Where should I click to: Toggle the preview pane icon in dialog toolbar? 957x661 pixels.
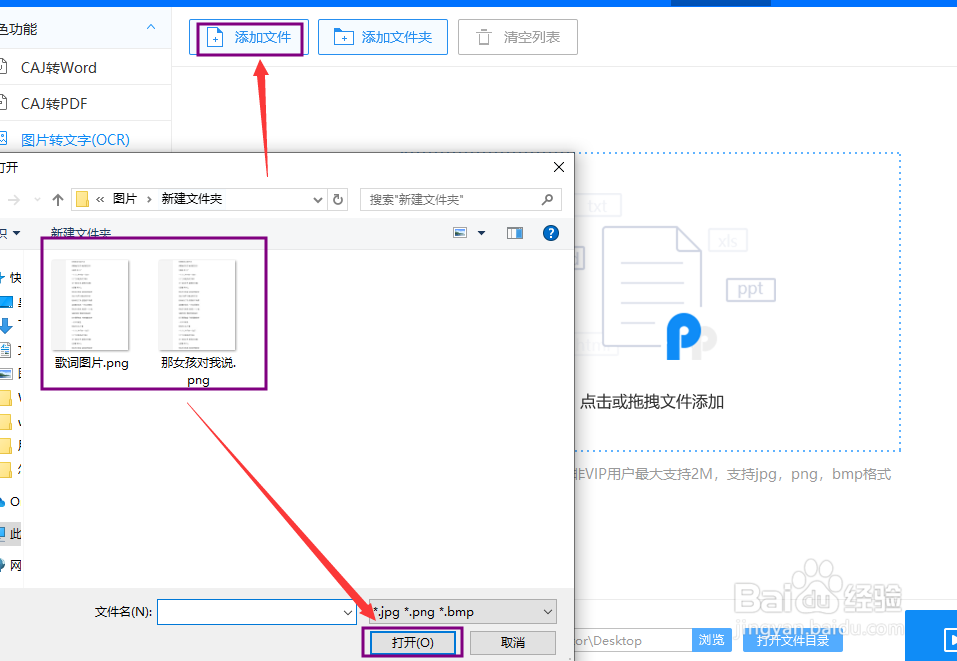tap(514, 232)
